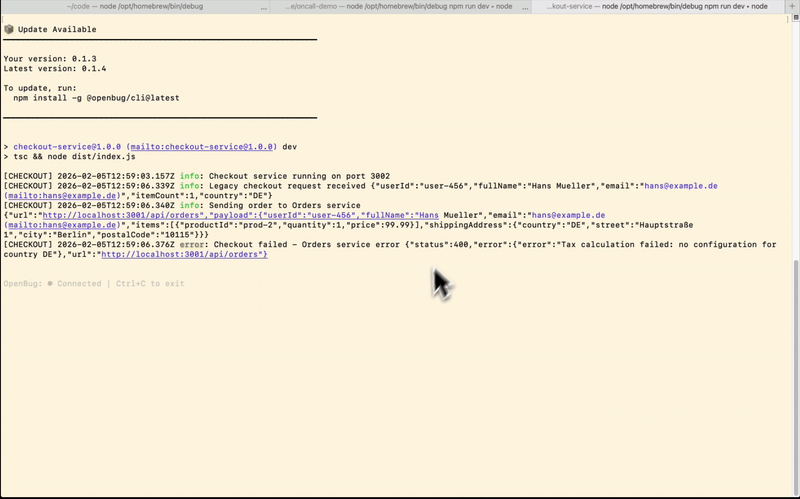Click the "Ctrl+C to exit" hint
Image resolution: width=800 pixels, height=499 pixels.
[150, 284]
